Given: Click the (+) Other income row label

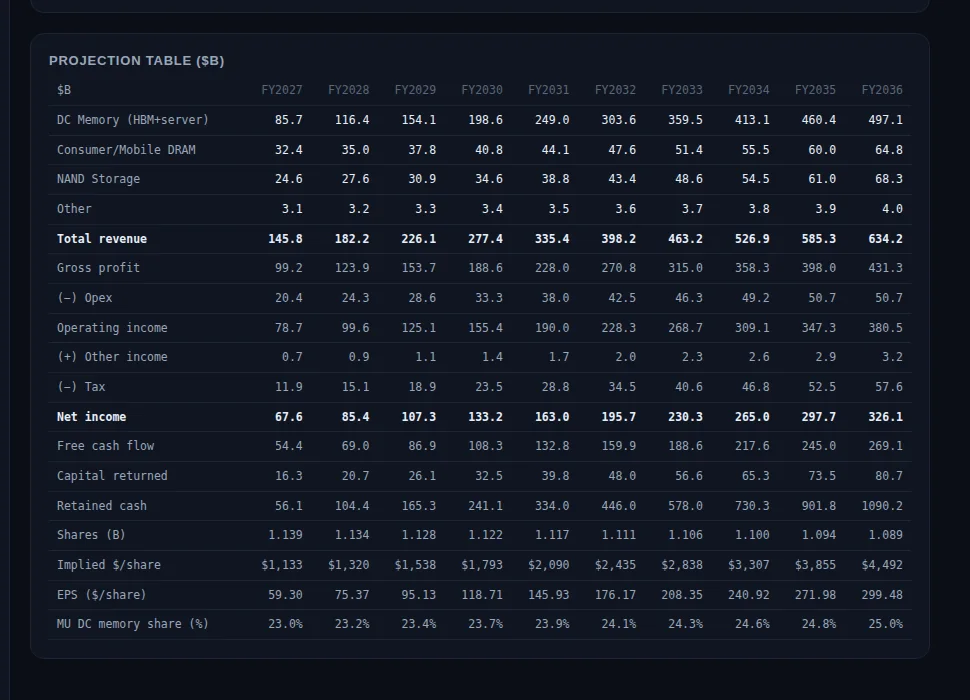Looking at the screenshot, I should point(112,357).
